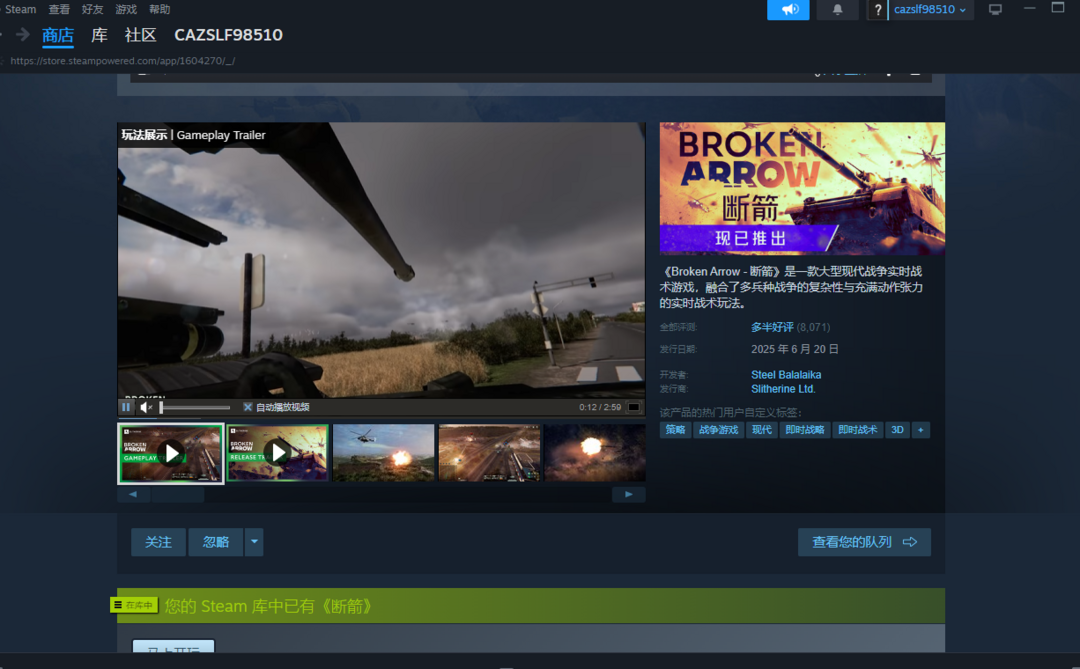Click the forward navigation arrow
This screenshot has width=1080, height=669.
tap(23, 34)
